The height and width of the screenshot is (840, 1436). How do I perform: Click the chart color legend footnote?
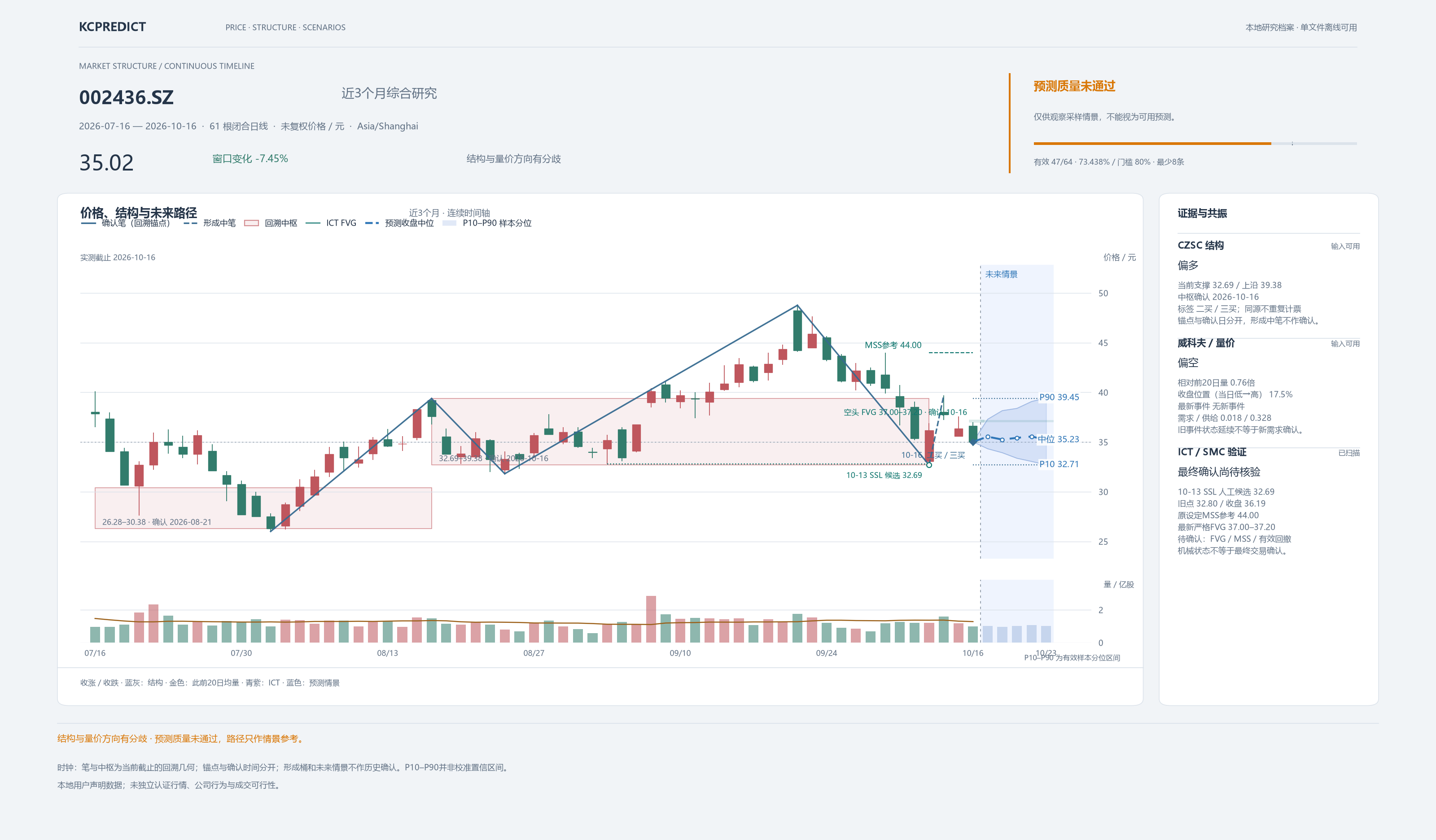click(x=210, y=682)
